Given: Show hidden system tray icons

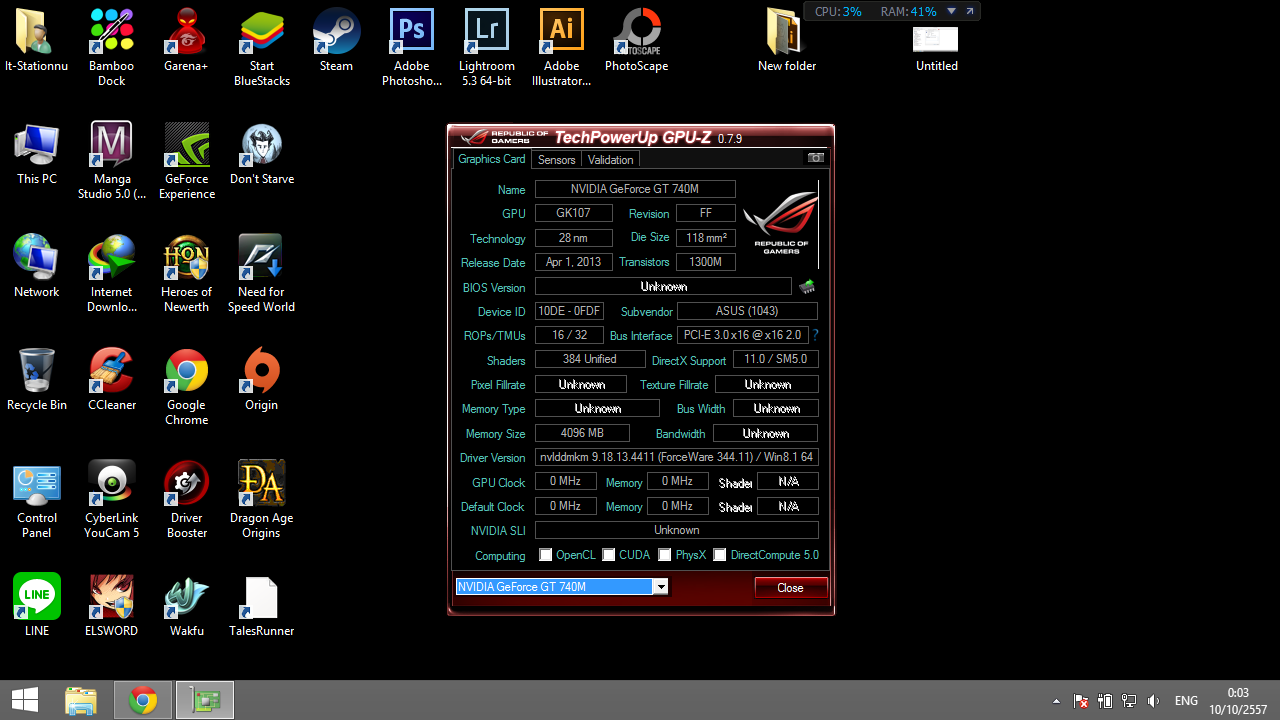Looking at the screenshot, I should [x=1056, y=701].
